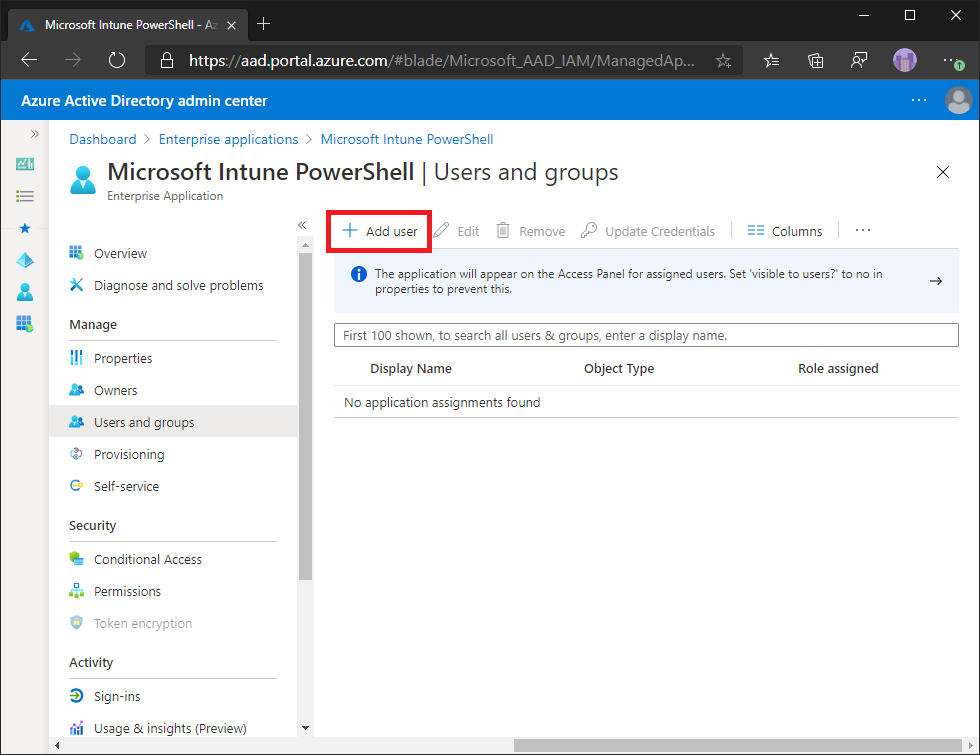
Task: Open Azure Active Directory diamond icon
Action: coord(25,260)
